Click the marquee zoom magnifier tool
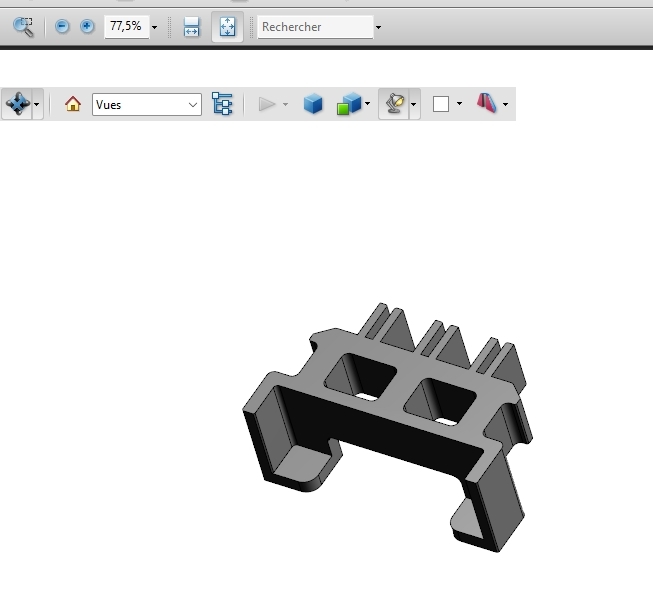653x612 pixels. (x=23, y=27)
